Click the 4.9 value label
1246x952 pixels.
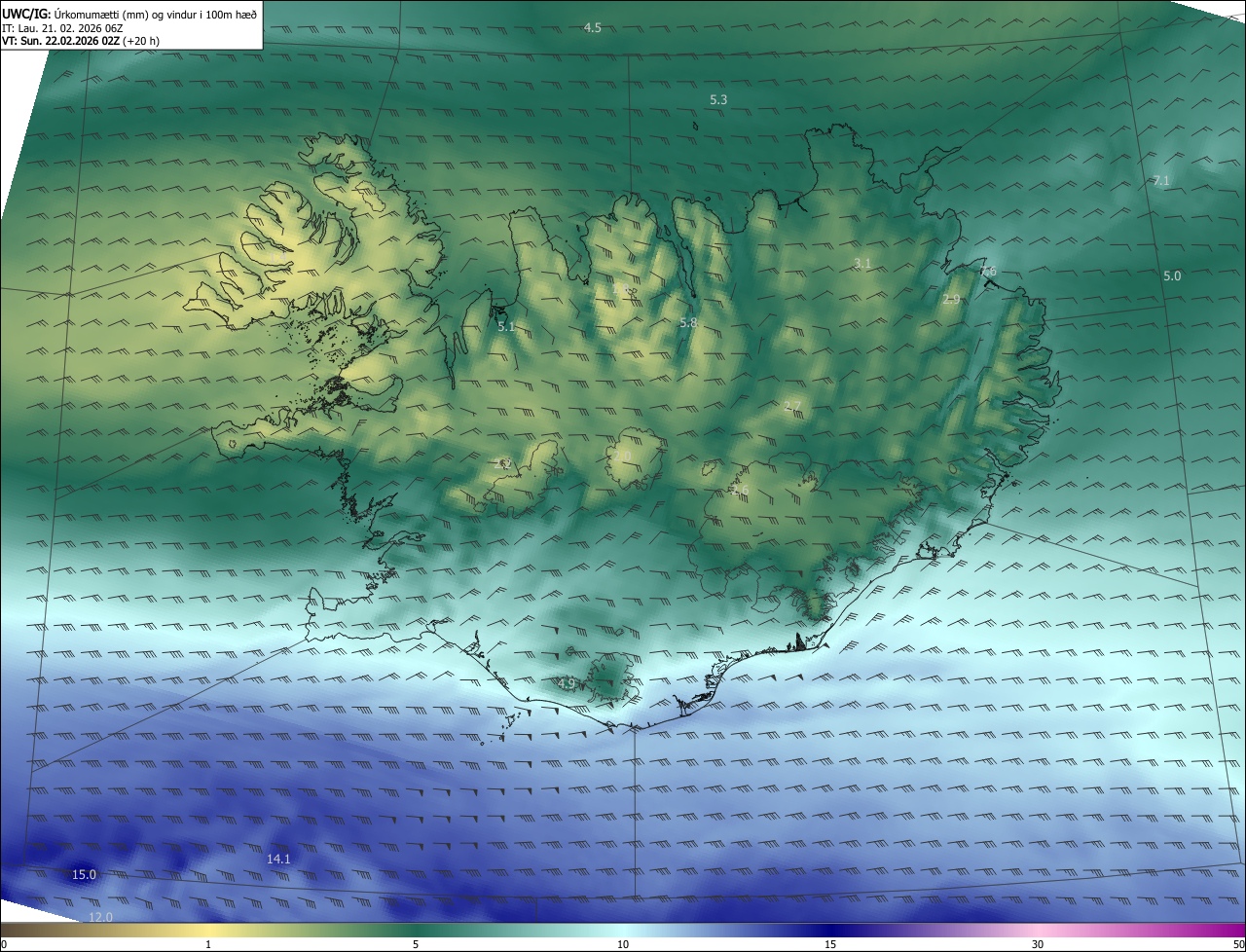[x=567, y=683]
